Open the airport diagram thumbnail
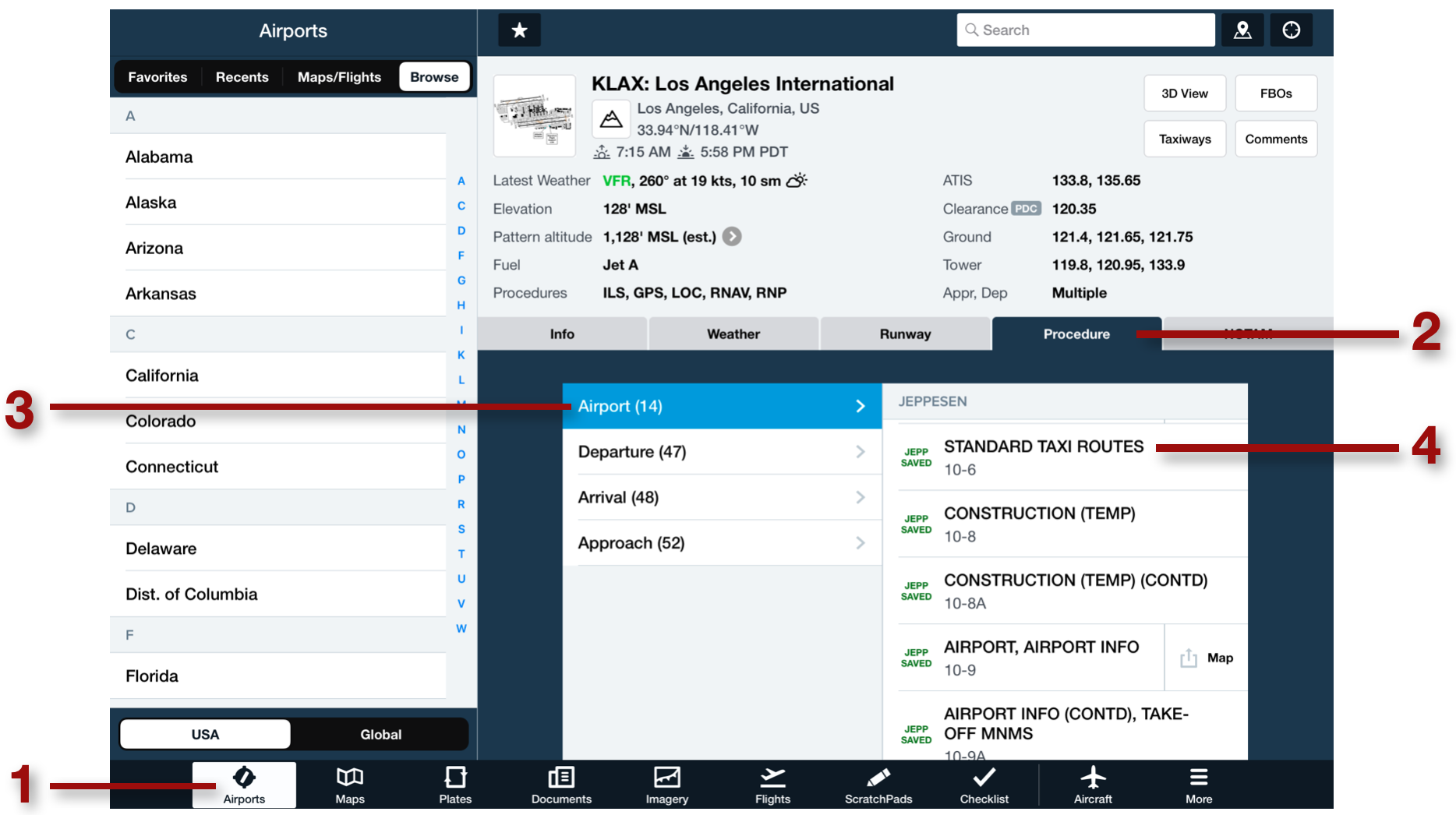The height and width of the screenshot is (815, 1456). click(x=535, y=115)
